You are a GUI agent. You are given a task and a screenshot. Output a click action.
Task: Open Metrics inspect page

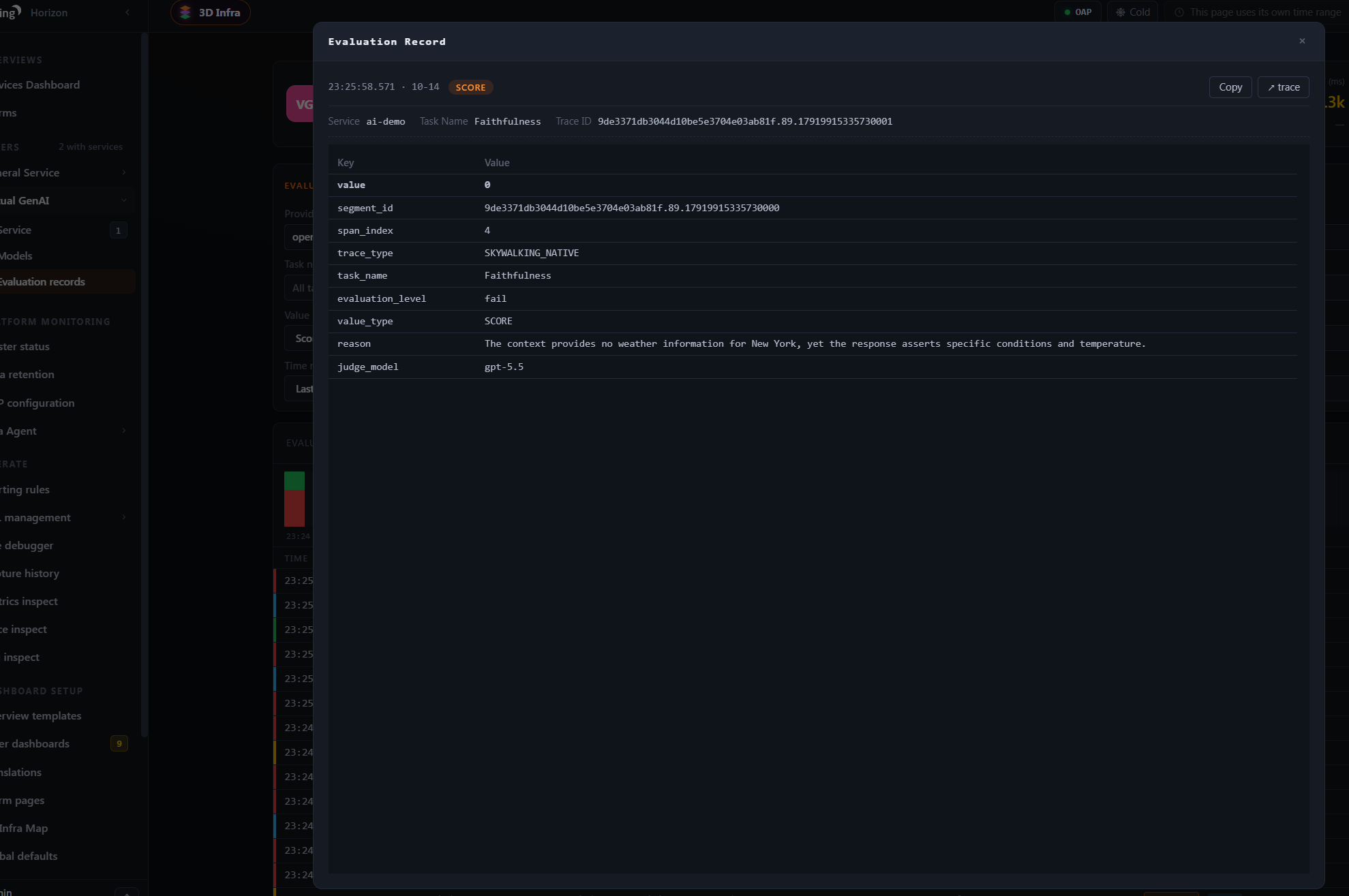tap(29, 601)
